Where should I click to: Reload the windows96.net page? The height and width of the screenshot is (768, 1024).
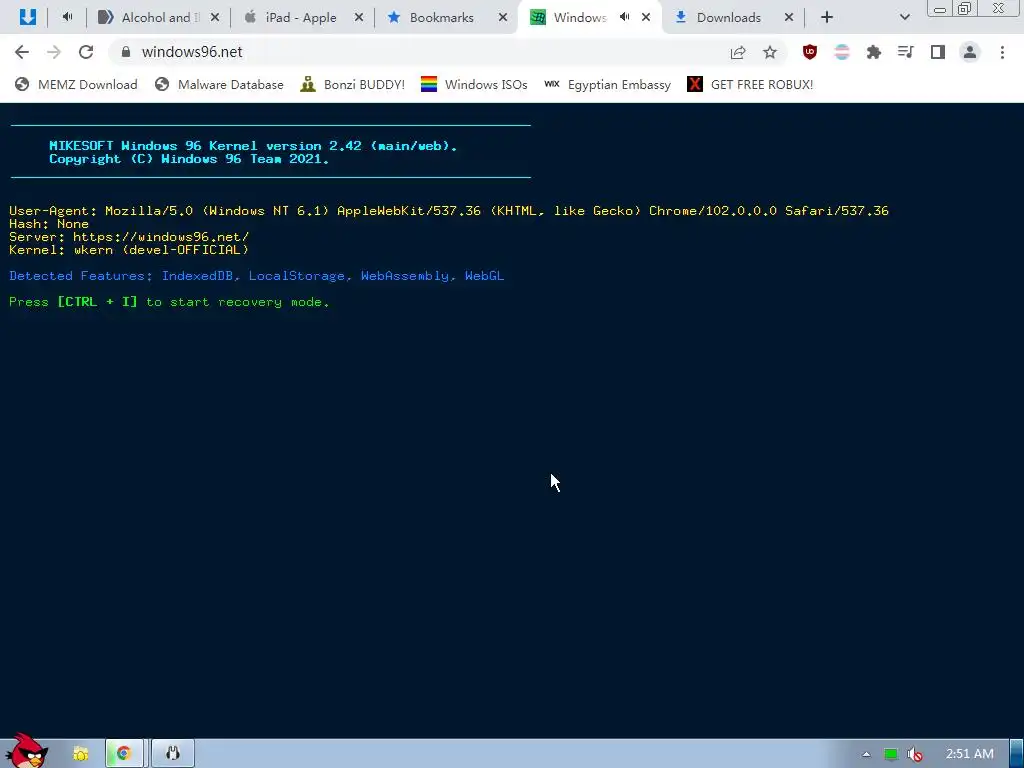click(86, 52)
